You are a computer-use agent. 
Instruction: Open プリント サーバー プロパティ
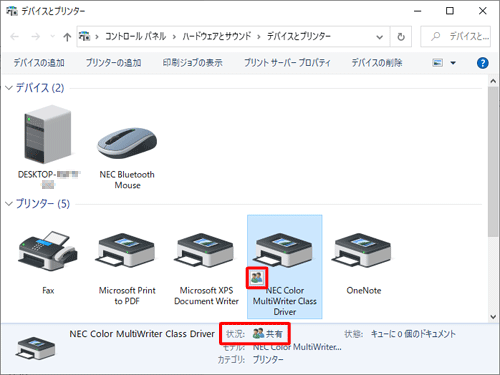pyautogui.click(x=287, y=63)
